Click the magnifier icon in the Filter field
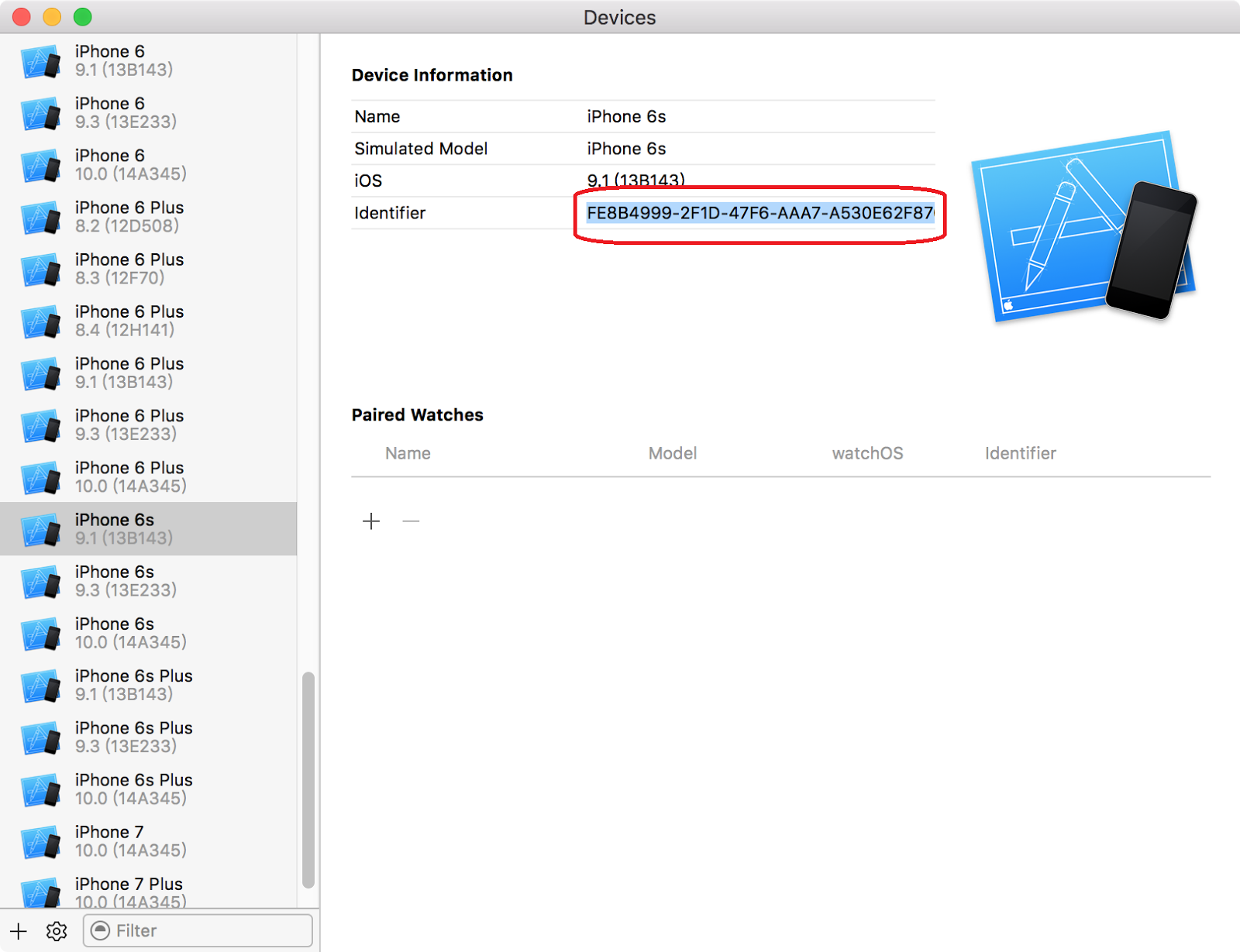The height and width of the screenshot is (952, 1240). (x=100, y=930)
